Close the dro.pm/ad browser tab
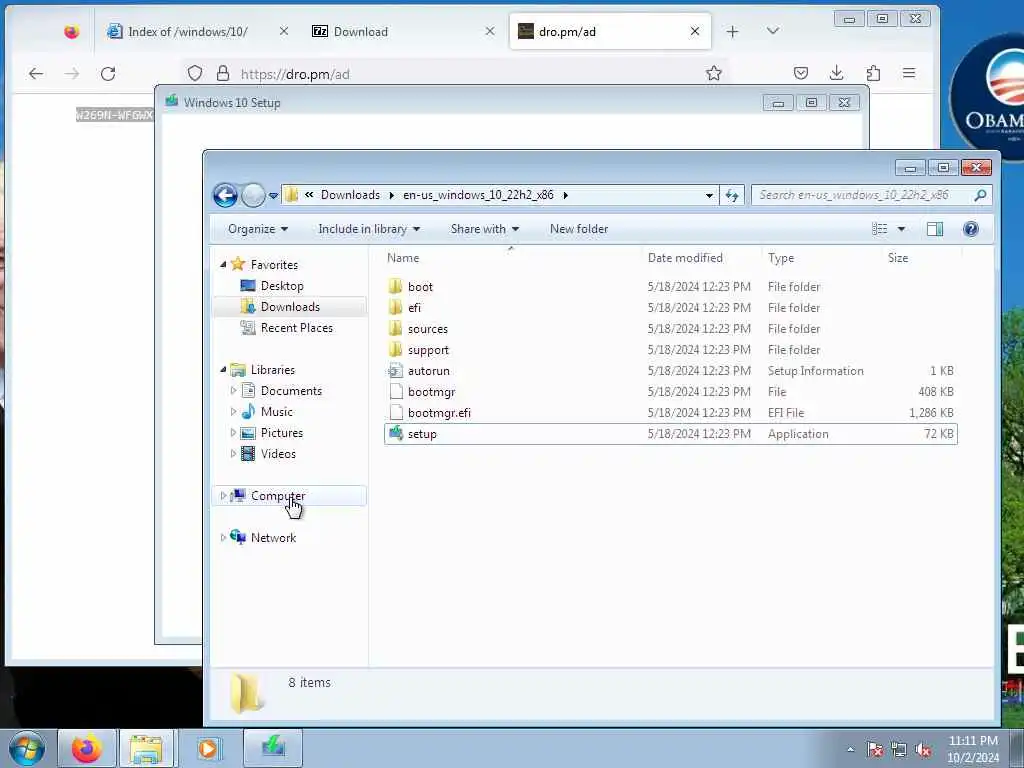This screenshot has height=768, width=1024. (x=695, y=31)
